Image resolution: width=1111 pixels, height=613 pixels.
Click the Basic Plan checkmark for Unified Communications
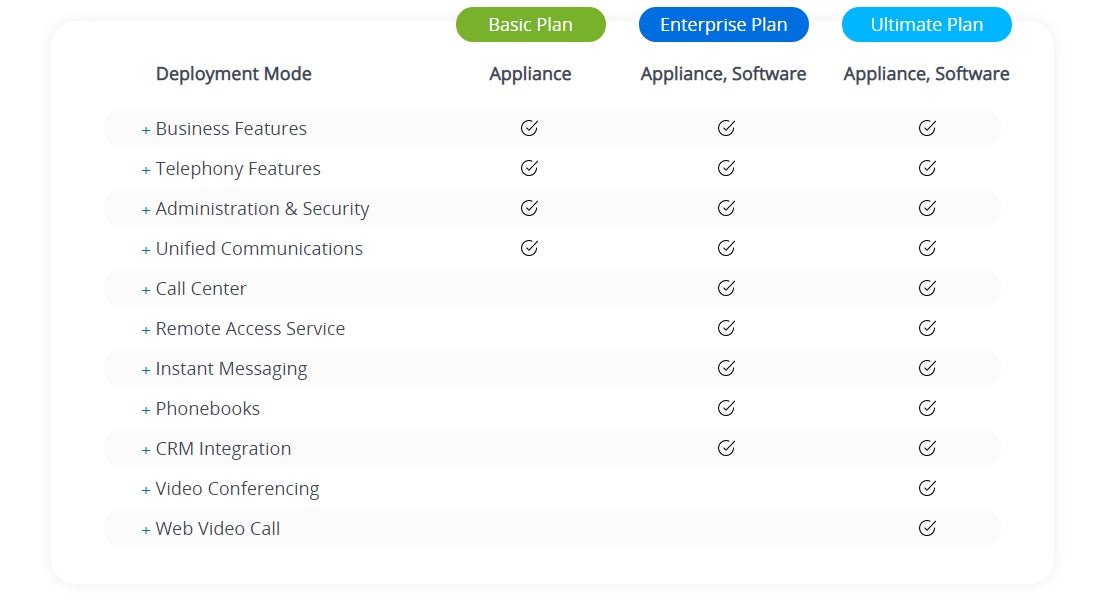click(530, 247)
